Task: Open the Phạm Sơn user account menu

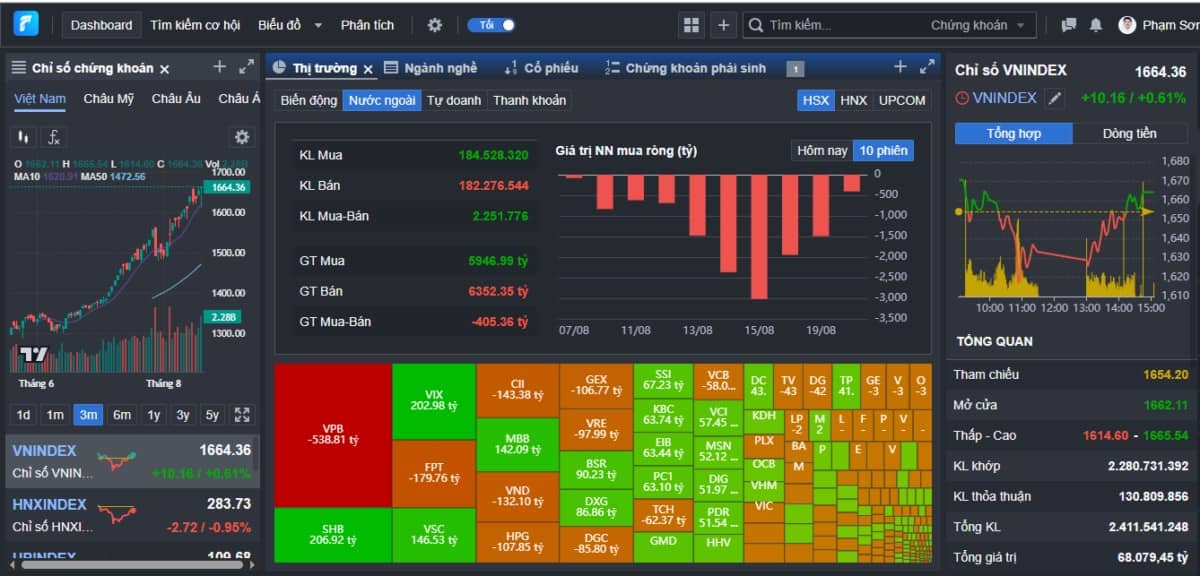Action: pos(1158,25)
